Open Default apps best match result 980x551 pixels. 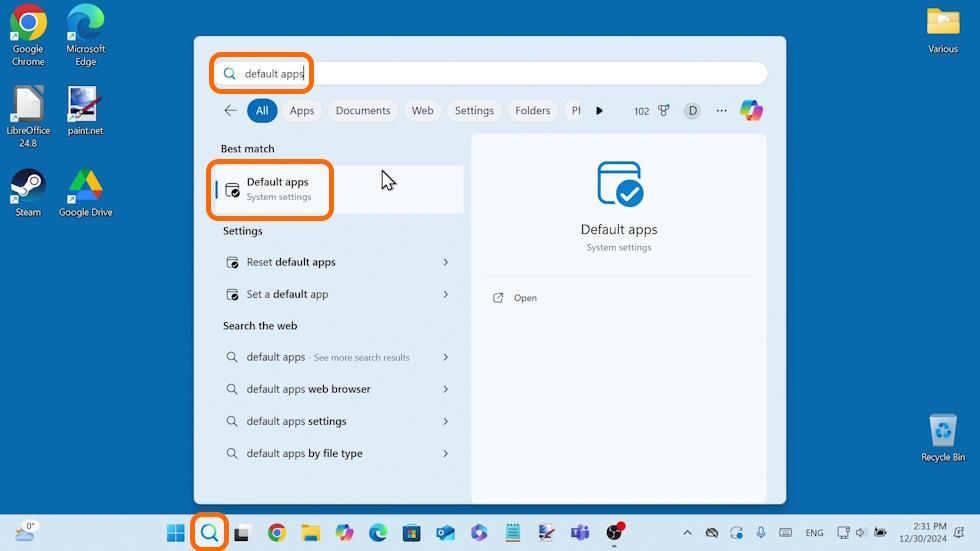point(340,189)
